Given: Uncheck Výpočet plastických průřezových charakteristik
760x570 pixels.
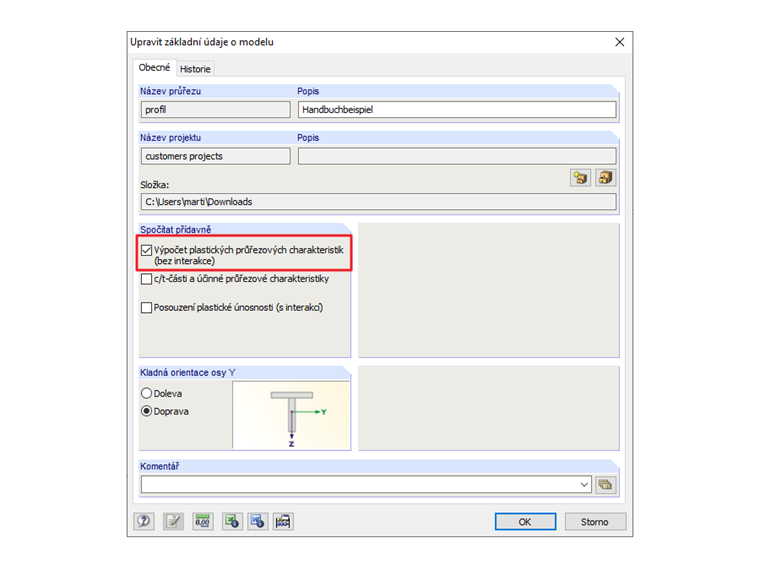Looking at the screenshot, I should coord(146,250).
